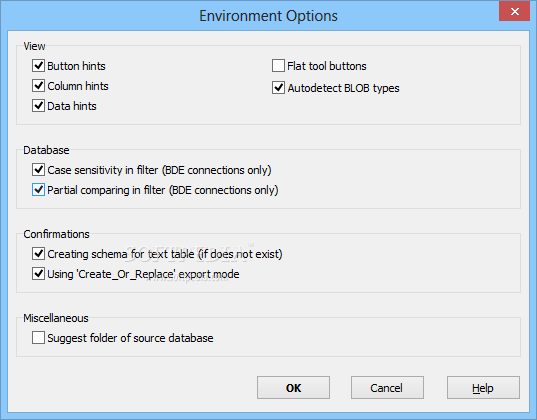Image resolution: width=537 pixels, height=420 pixels.
Task: Toggle Partial comparing in filter checkbox
Action: 38,189
